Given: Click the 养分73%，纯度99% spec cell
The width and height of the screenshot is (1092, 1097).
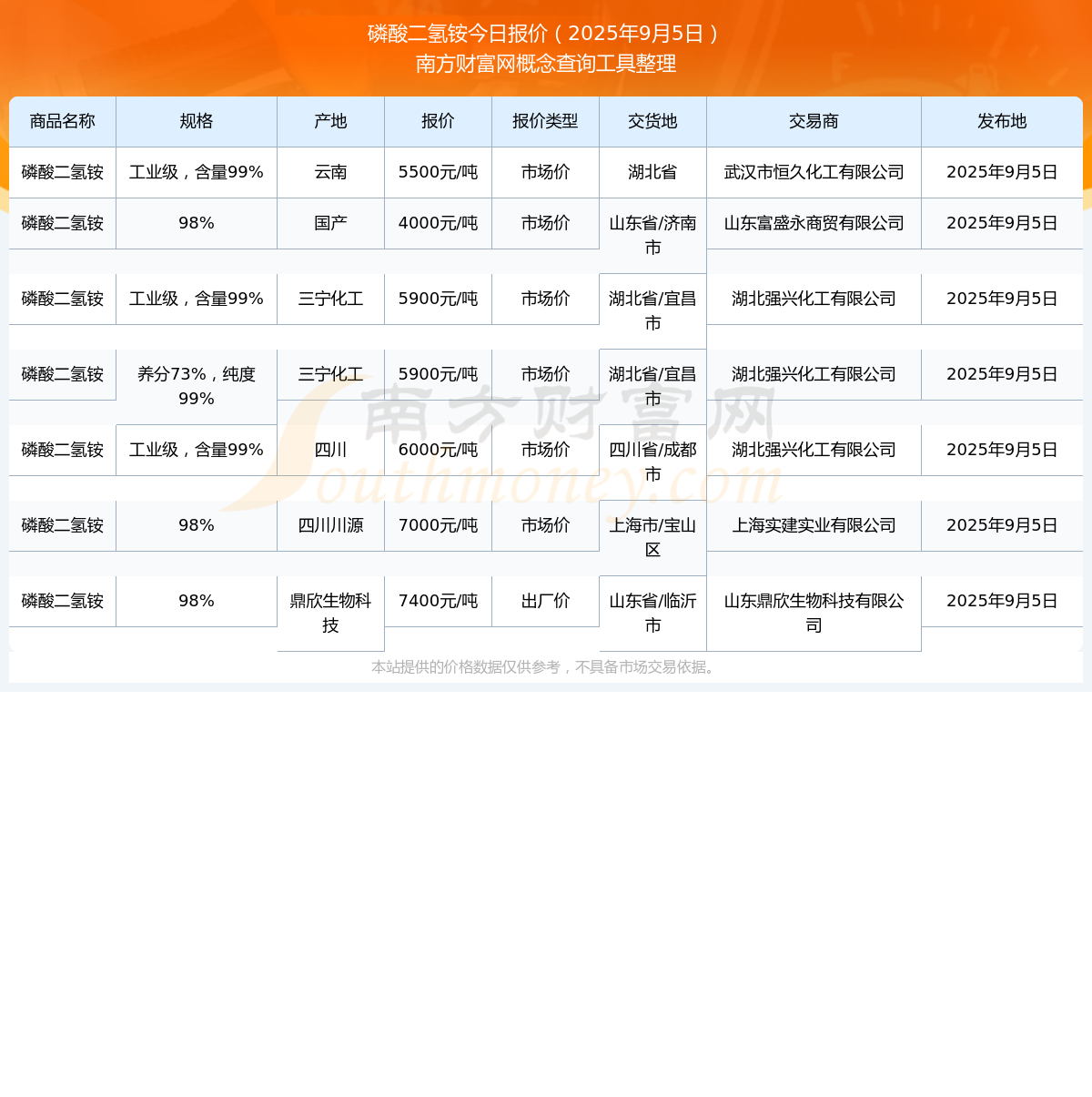Looking at the screenshot, I should click(x=197, y=386).
